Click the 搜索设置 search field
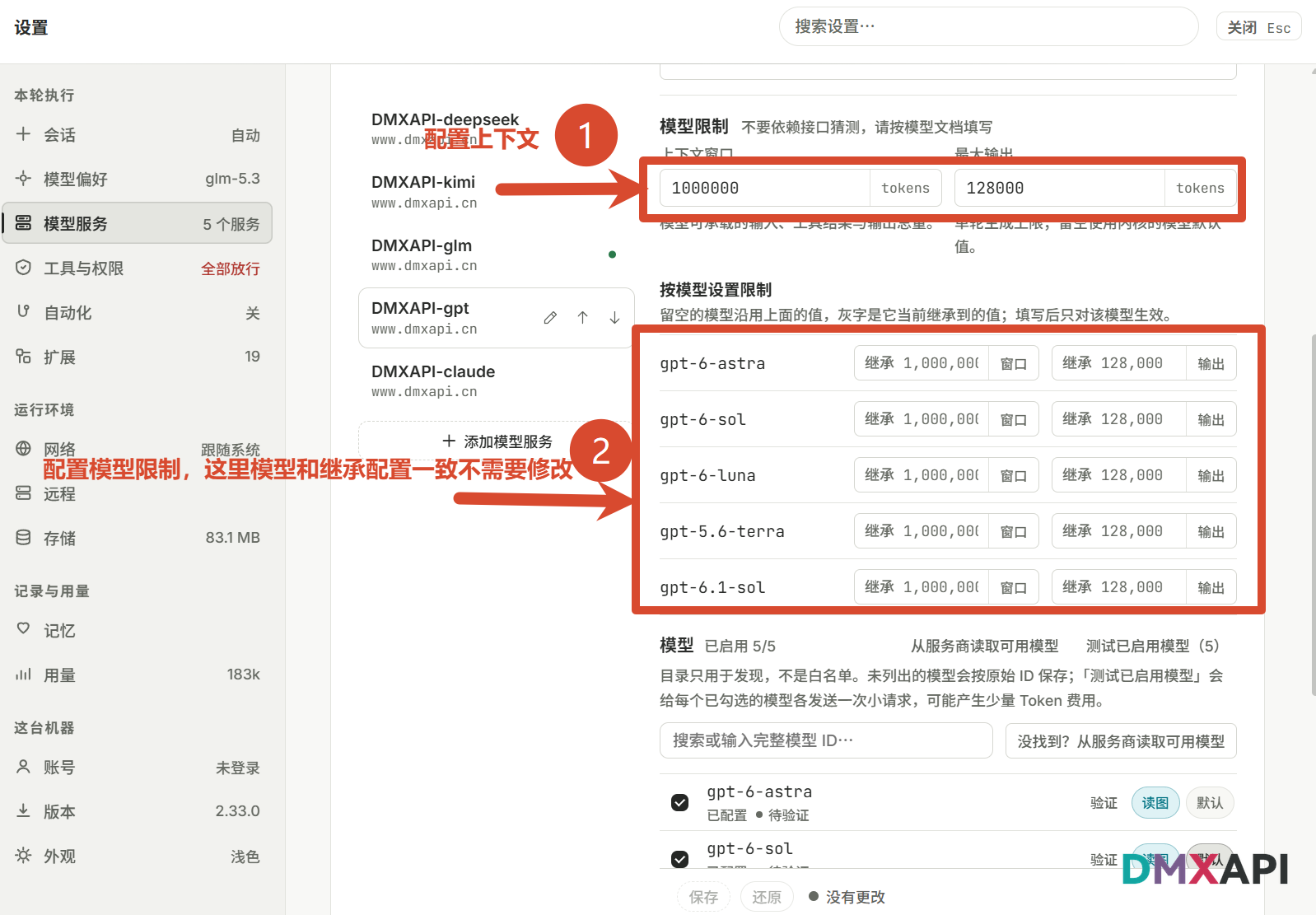Viewport: 1316px width, 915px height. pos(988,26)
